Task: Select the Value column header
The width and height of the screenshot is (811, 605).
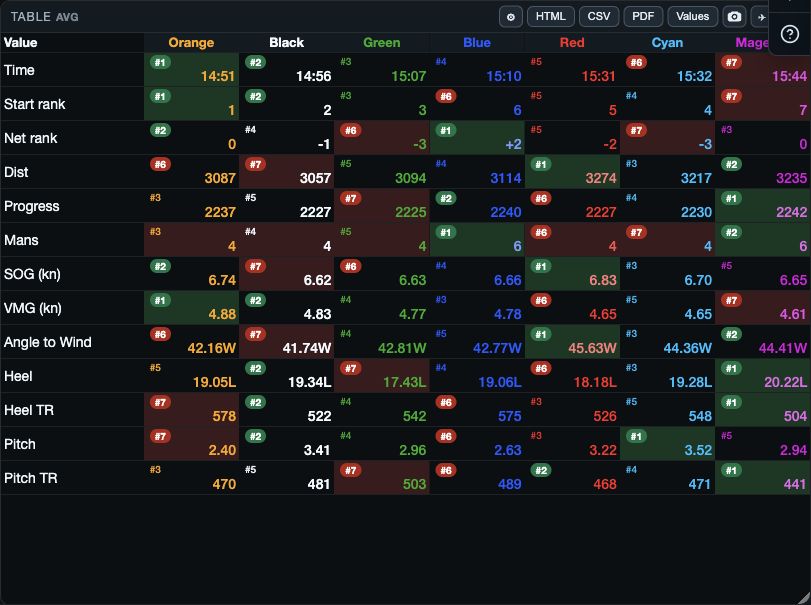Action: click(x=21, y=42)
